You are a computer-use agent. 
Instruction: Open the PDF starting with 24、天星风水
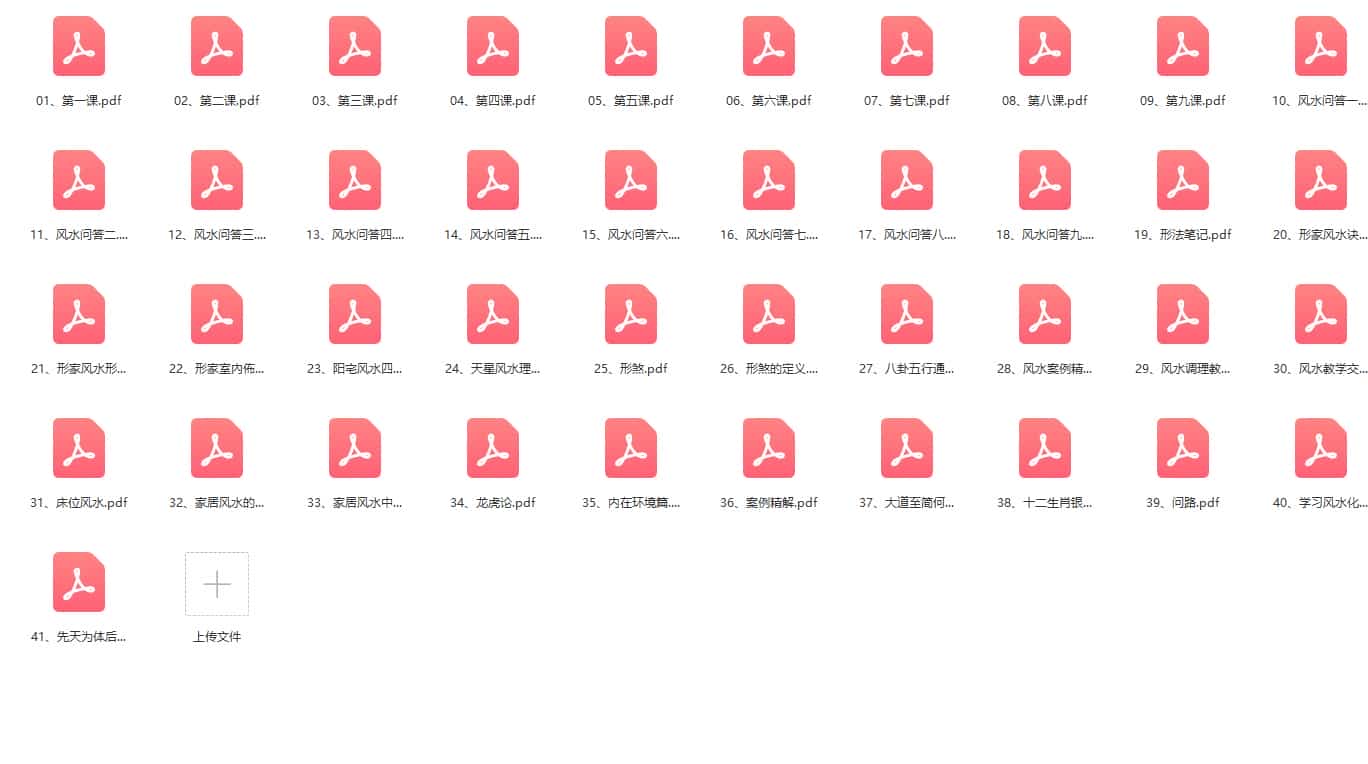click(493, 314)
